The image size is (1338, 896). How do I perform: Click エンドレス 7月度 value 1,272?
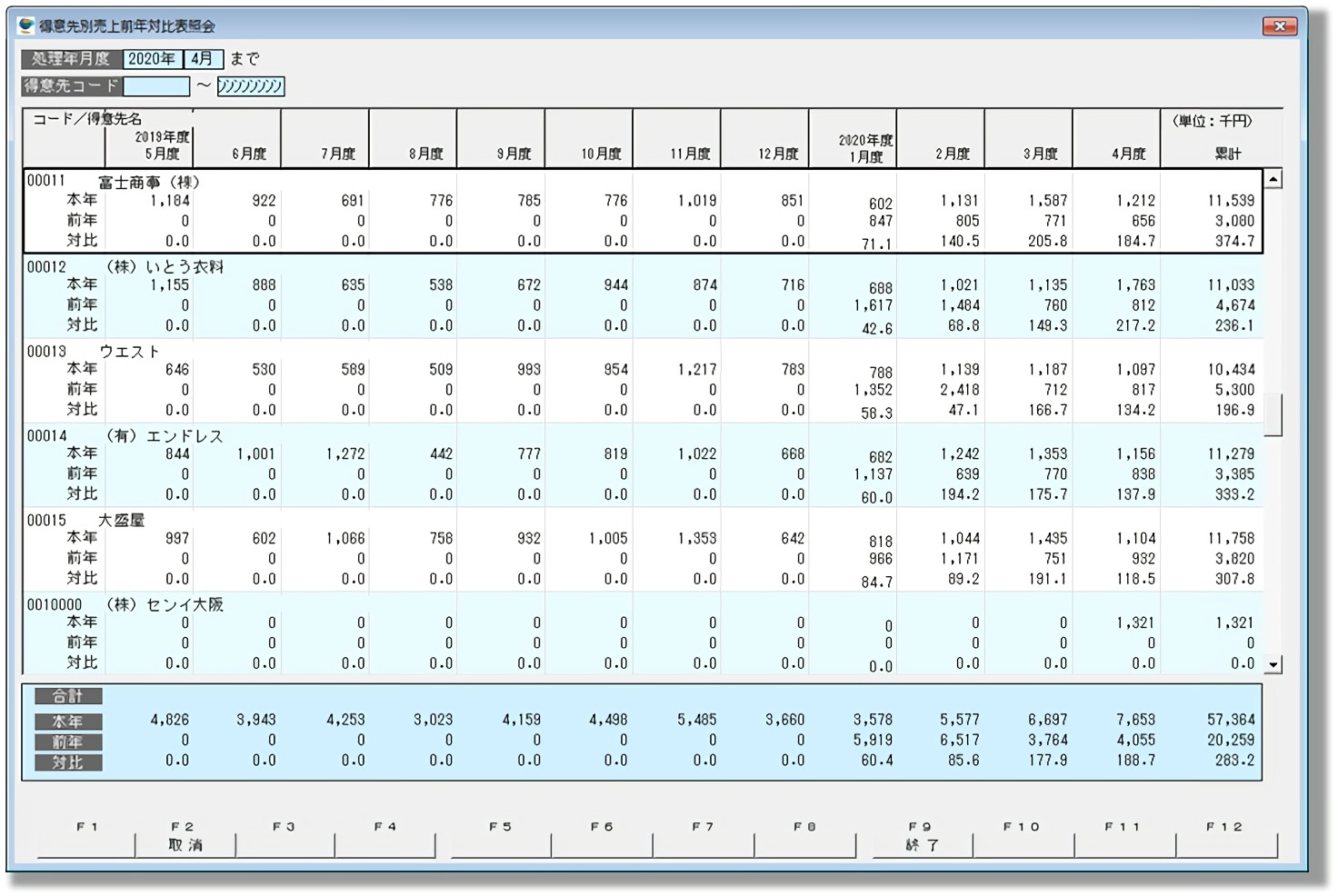(345, 453)
